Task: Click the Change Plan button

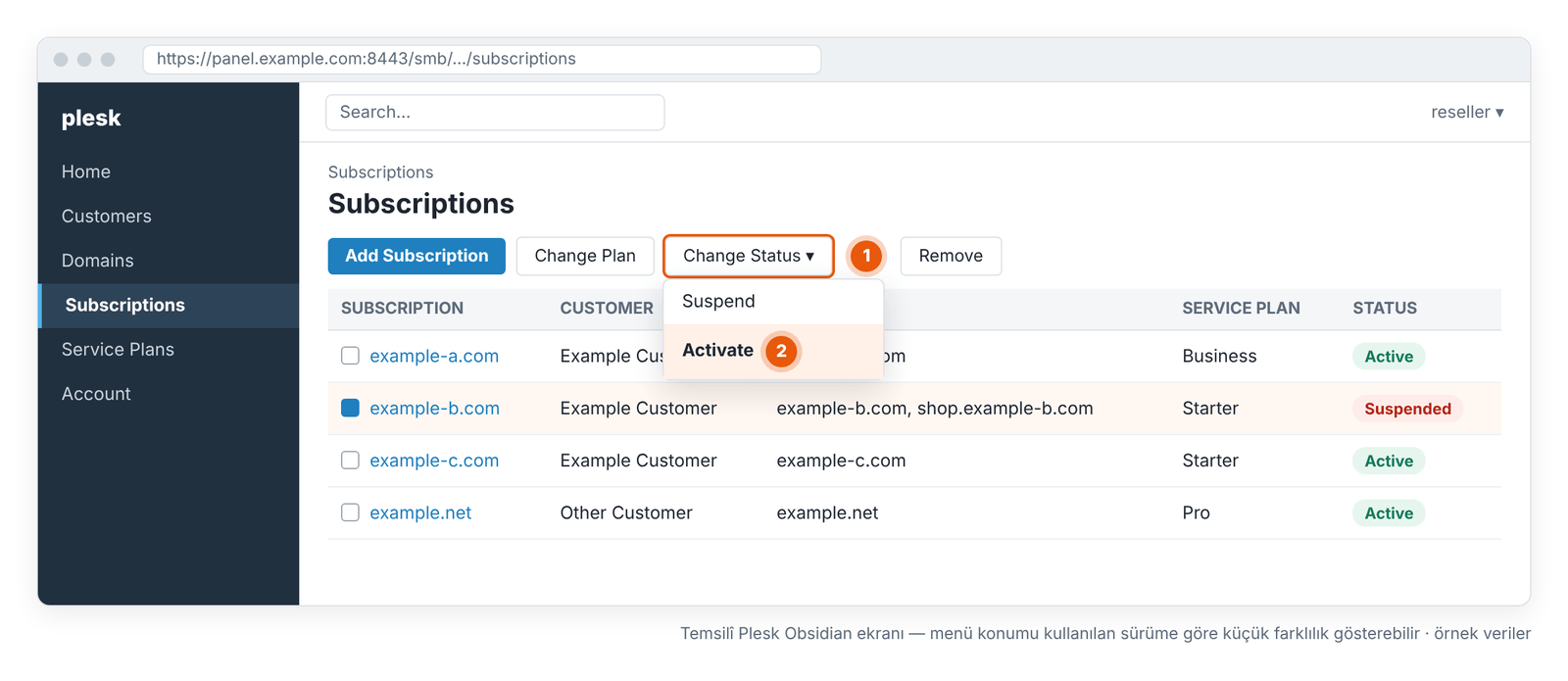Action: point(585,256)
